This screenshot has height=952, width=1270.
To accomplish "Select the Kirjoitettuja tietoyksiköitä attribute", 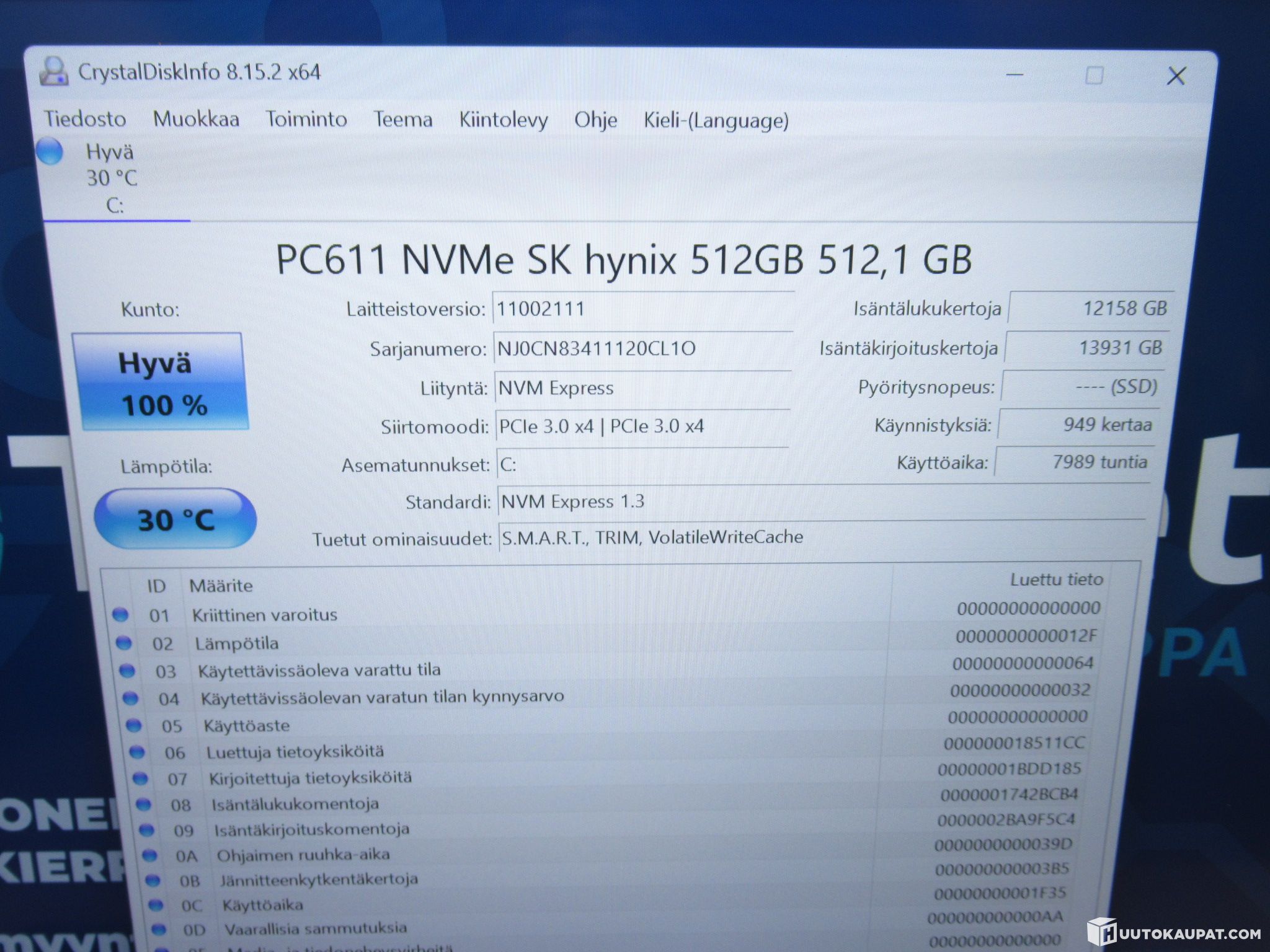I will (x=311, y=778).
